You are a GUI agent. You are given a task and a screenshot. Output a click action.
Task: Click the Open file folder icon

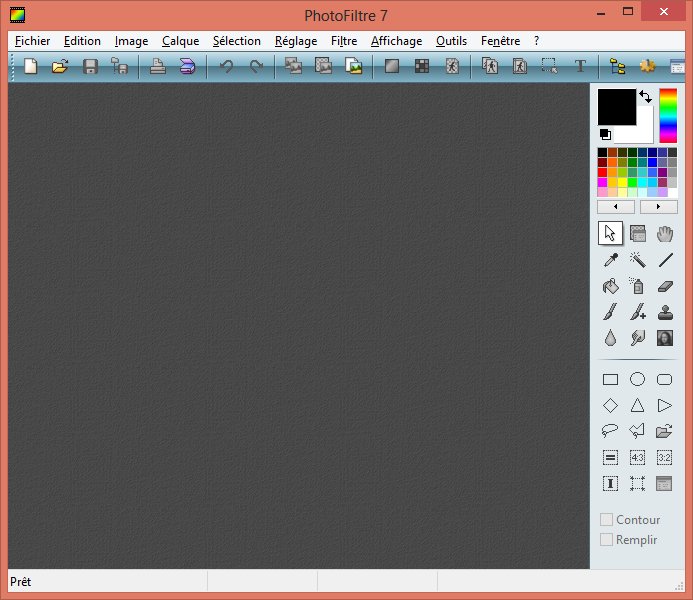pyautogui.click(x=60, y=67)
